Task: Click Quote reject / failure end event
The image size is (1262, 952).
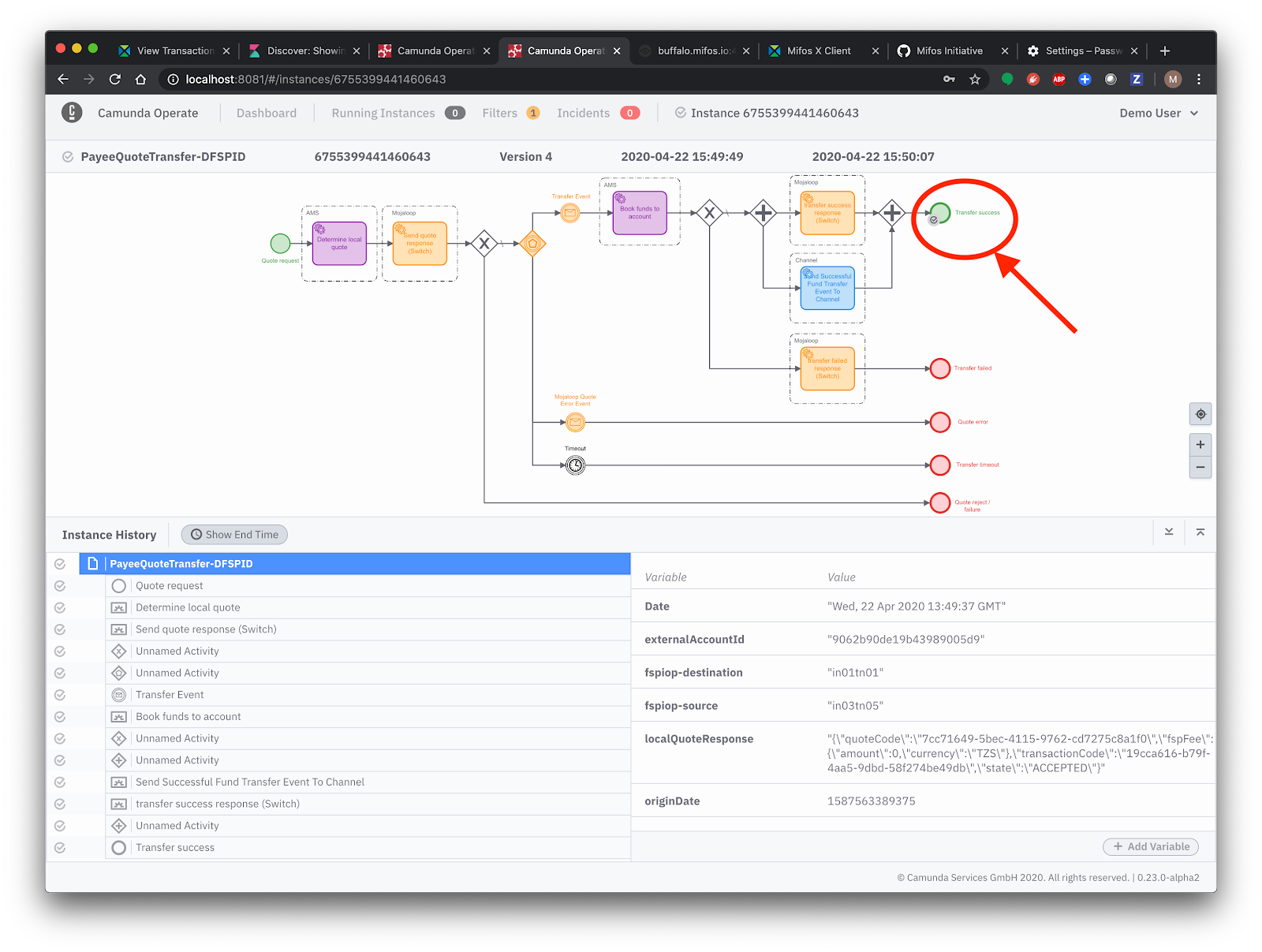Action: (940, 502)
